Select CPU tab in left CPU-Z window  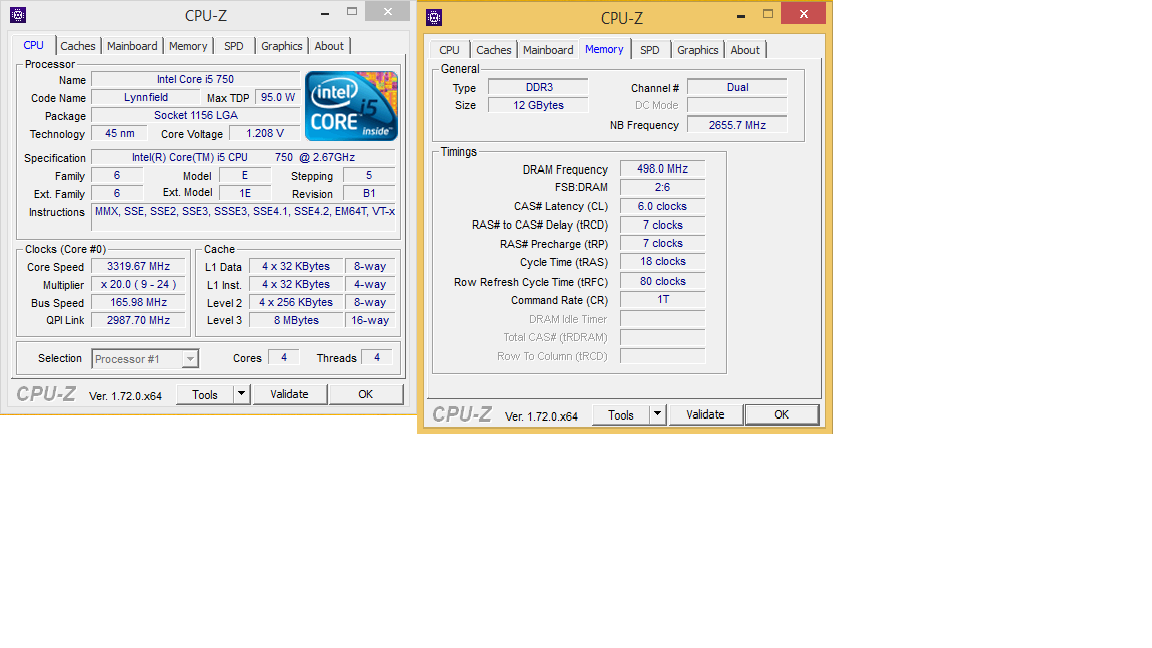click(x=34, y=45)
